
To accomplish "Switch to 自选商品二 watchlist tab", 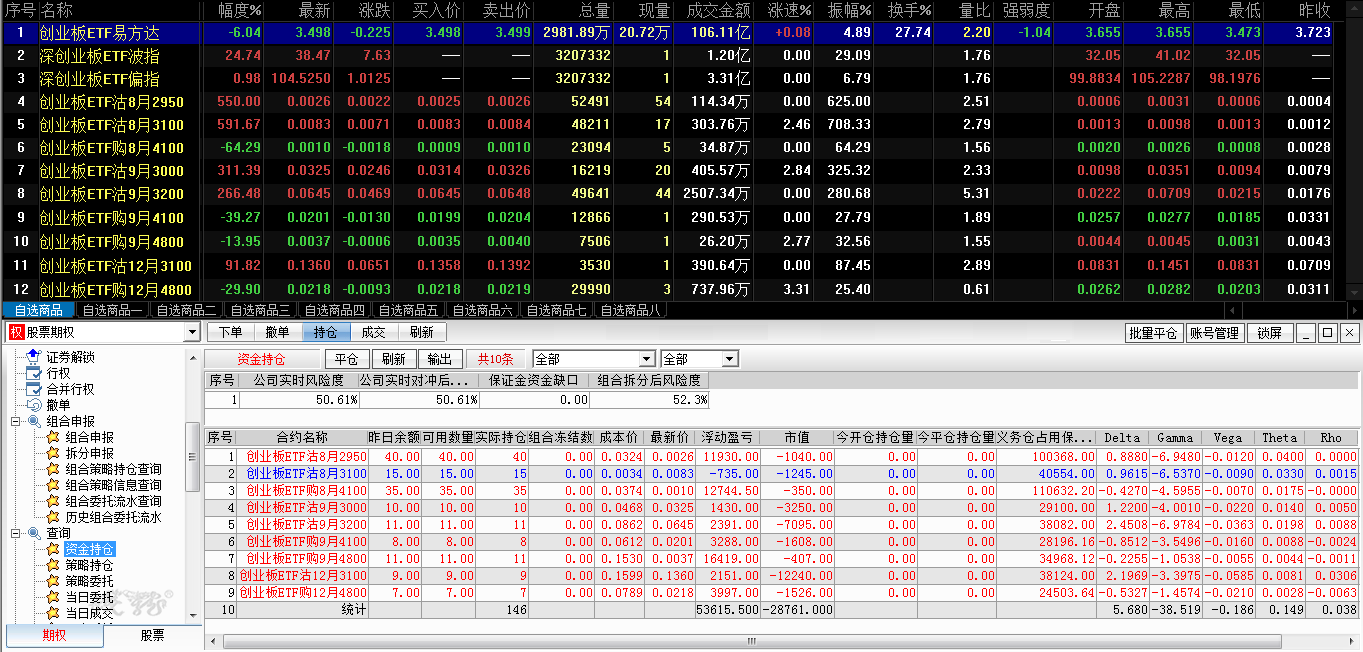I will (186, 310).
